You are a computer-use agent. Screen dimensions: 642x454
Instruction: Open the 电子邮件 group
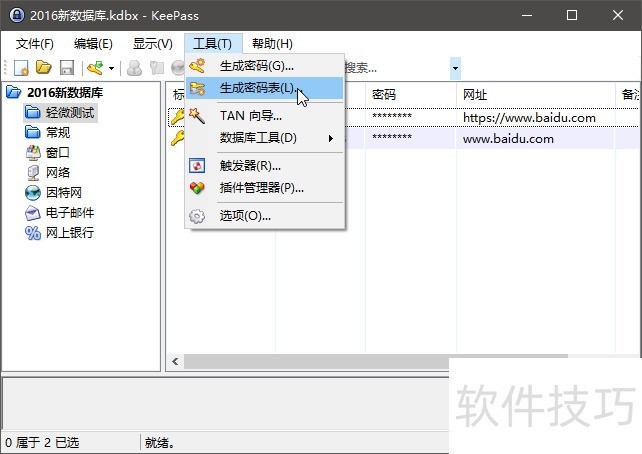[69, 212]
